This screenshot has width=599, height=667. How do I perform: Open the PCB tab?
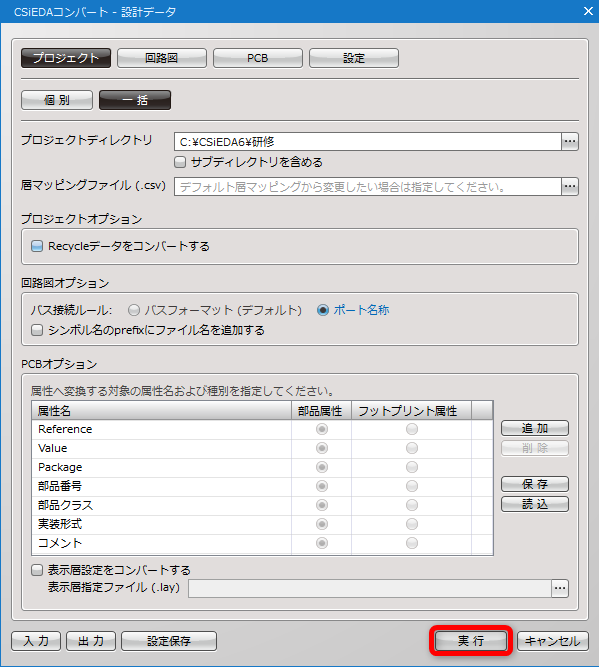258,58
